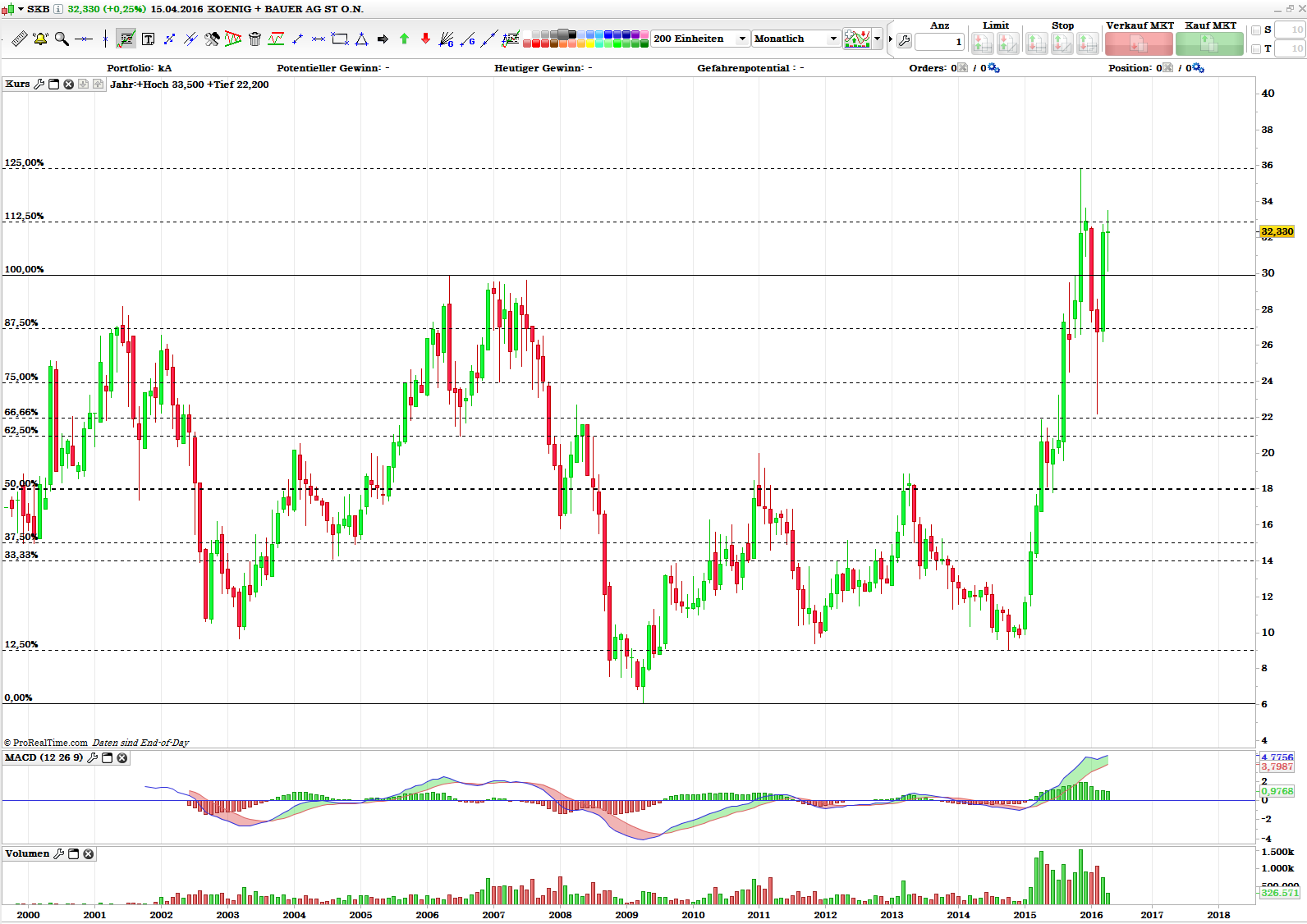Open the 200 Einheiten units dropdown

700,39
